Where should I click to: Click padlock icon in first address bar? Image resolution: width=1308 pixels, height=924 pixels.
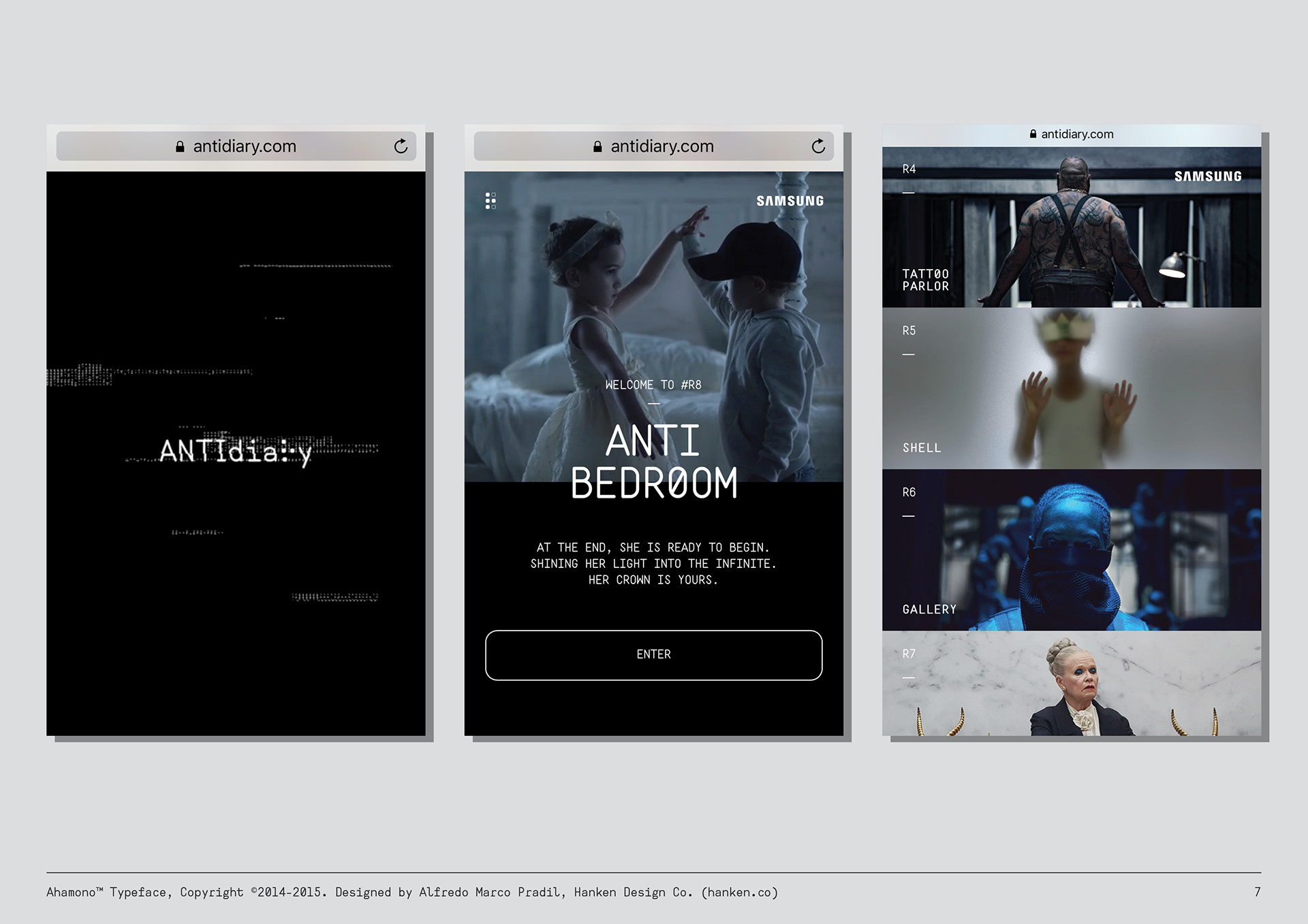tap(180, 146)
